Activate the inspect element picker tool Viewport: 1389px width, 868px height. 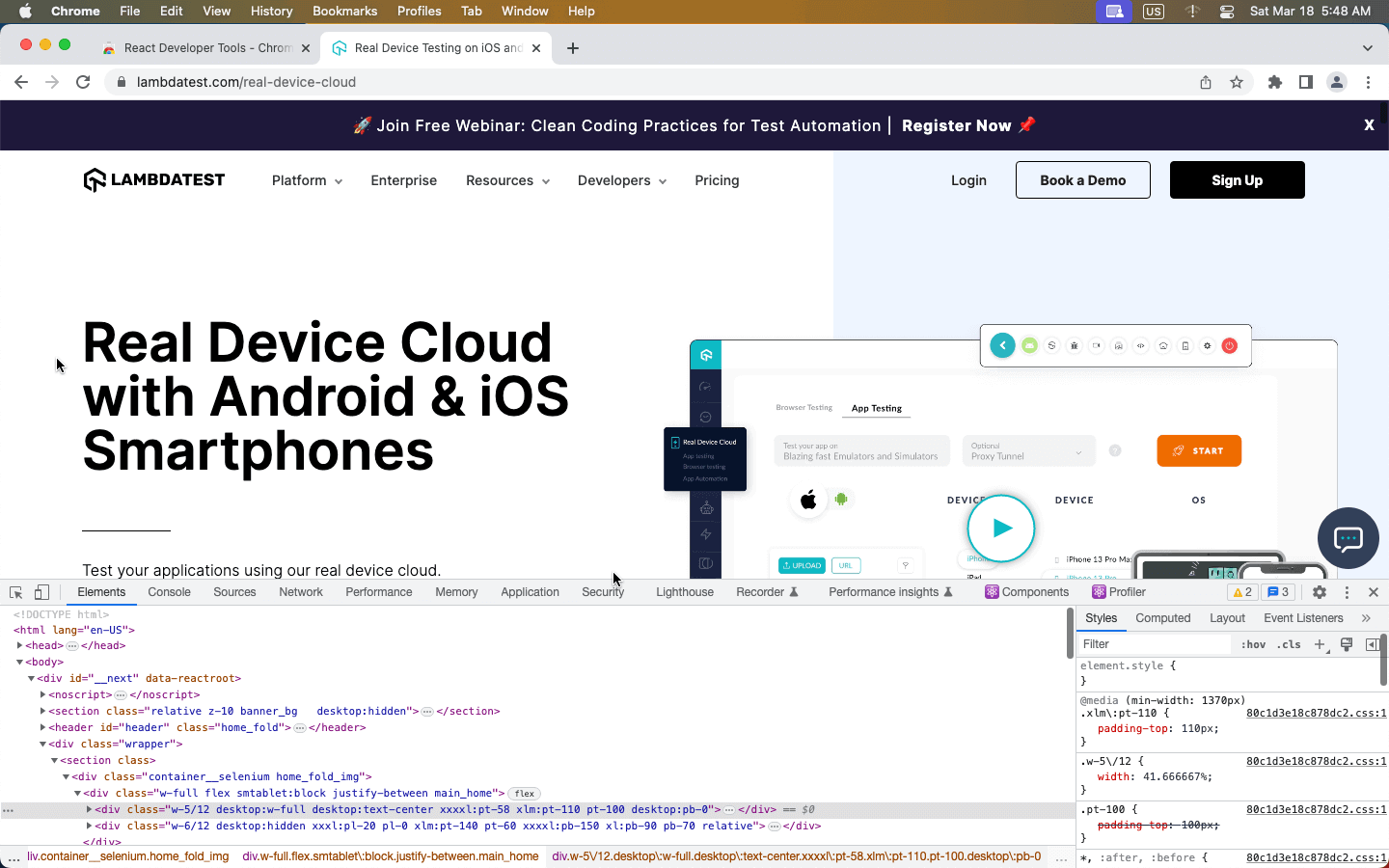pos(16,592)
